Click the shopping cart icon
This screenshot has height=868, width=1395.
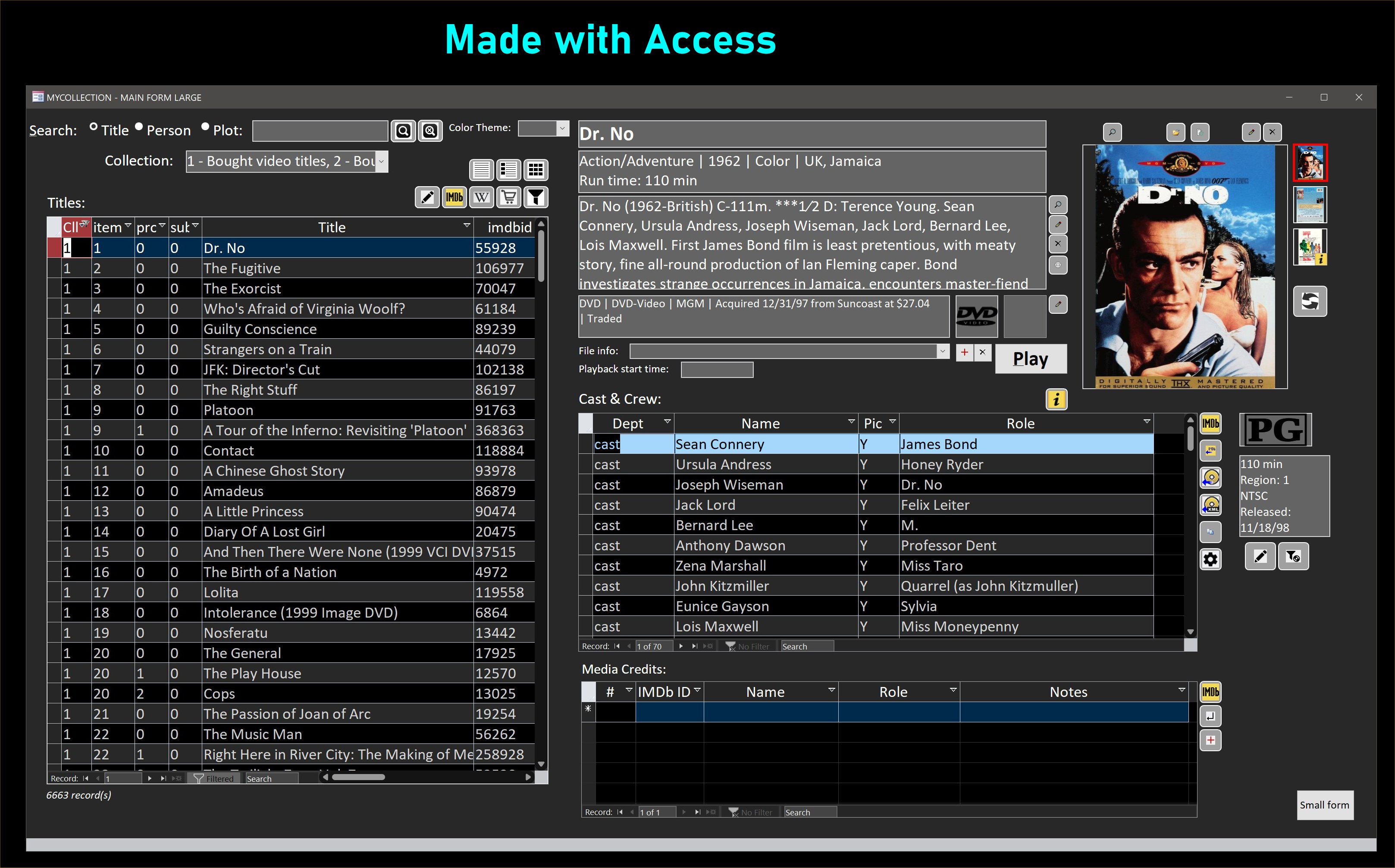508,197
